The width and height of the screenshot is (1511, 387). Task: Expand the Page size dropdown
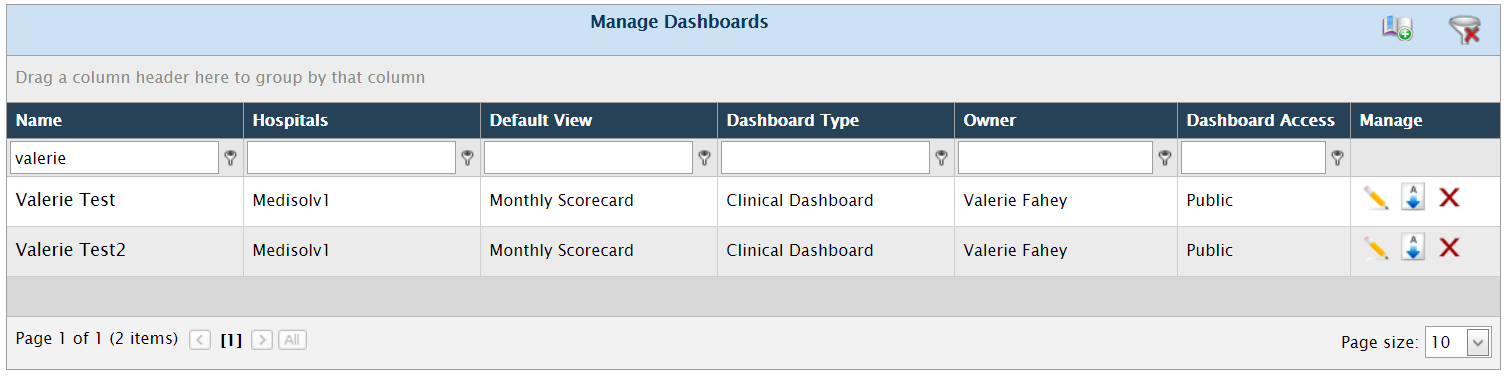(x=1478, y=342)
